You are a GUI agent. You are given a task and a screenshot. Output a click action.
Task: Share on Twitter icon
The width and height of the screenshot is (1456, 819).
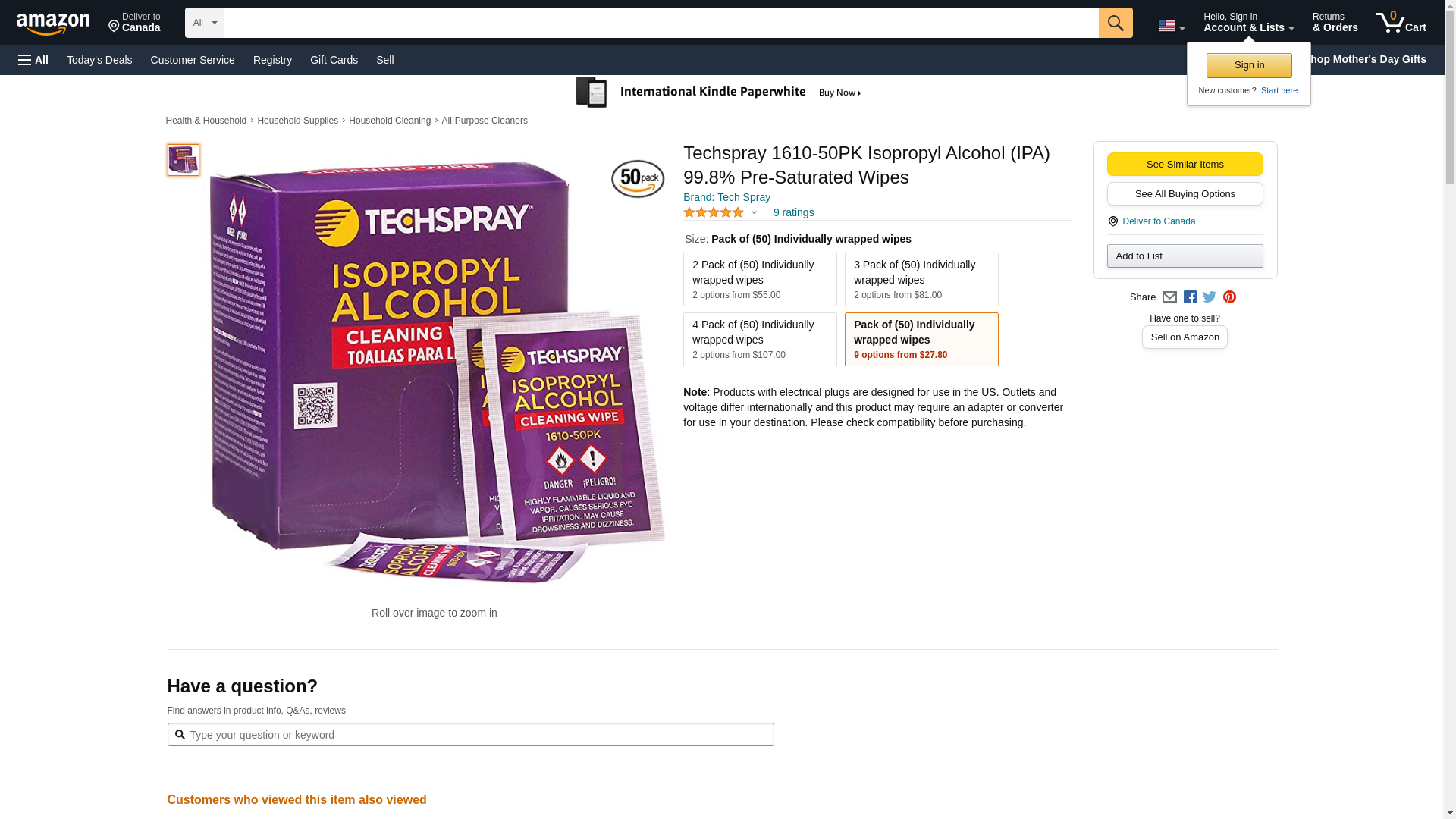tap(1210, 297)
